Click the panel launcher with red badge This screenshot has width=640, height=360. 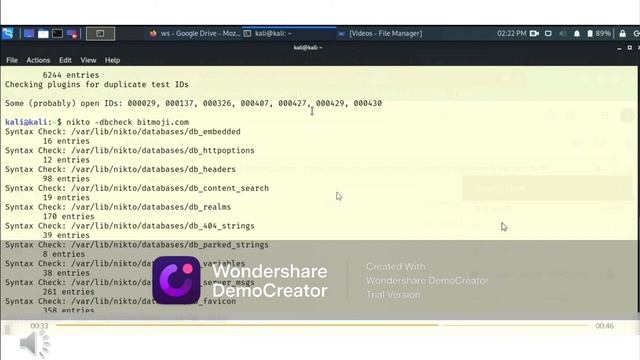pyautogui.click(x=72, y=34)
